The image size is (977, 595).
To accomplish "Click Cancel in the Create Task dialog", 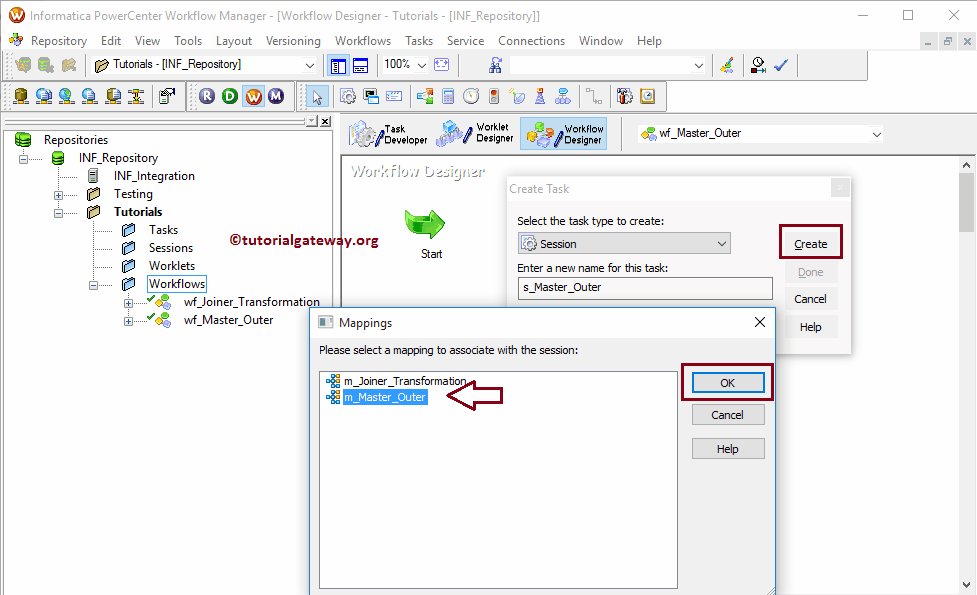I will (x=810, y=299).
